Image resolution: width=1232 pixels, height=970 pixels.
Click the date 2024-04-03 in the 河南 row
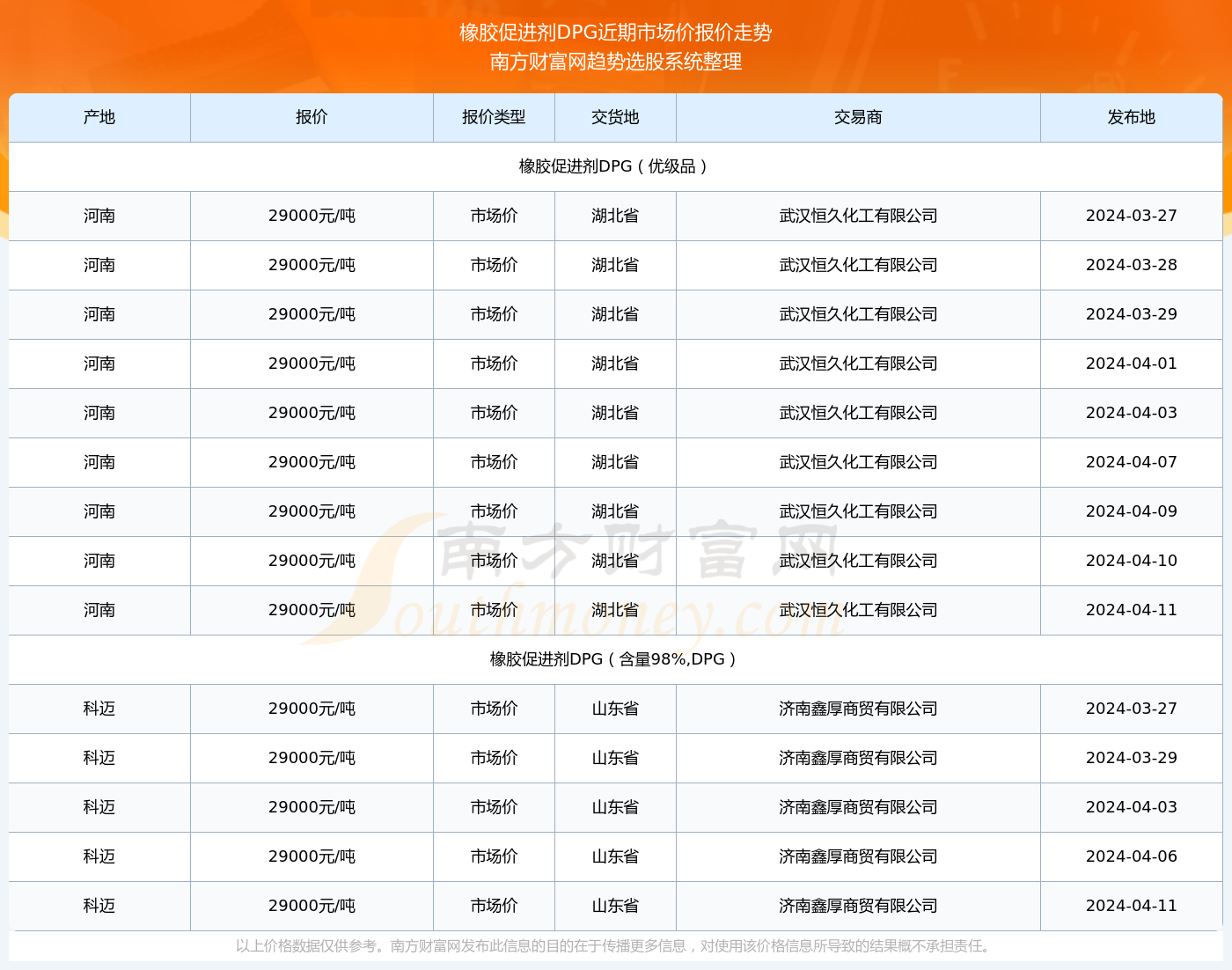pyautogui.click(x=1131, y=413)
